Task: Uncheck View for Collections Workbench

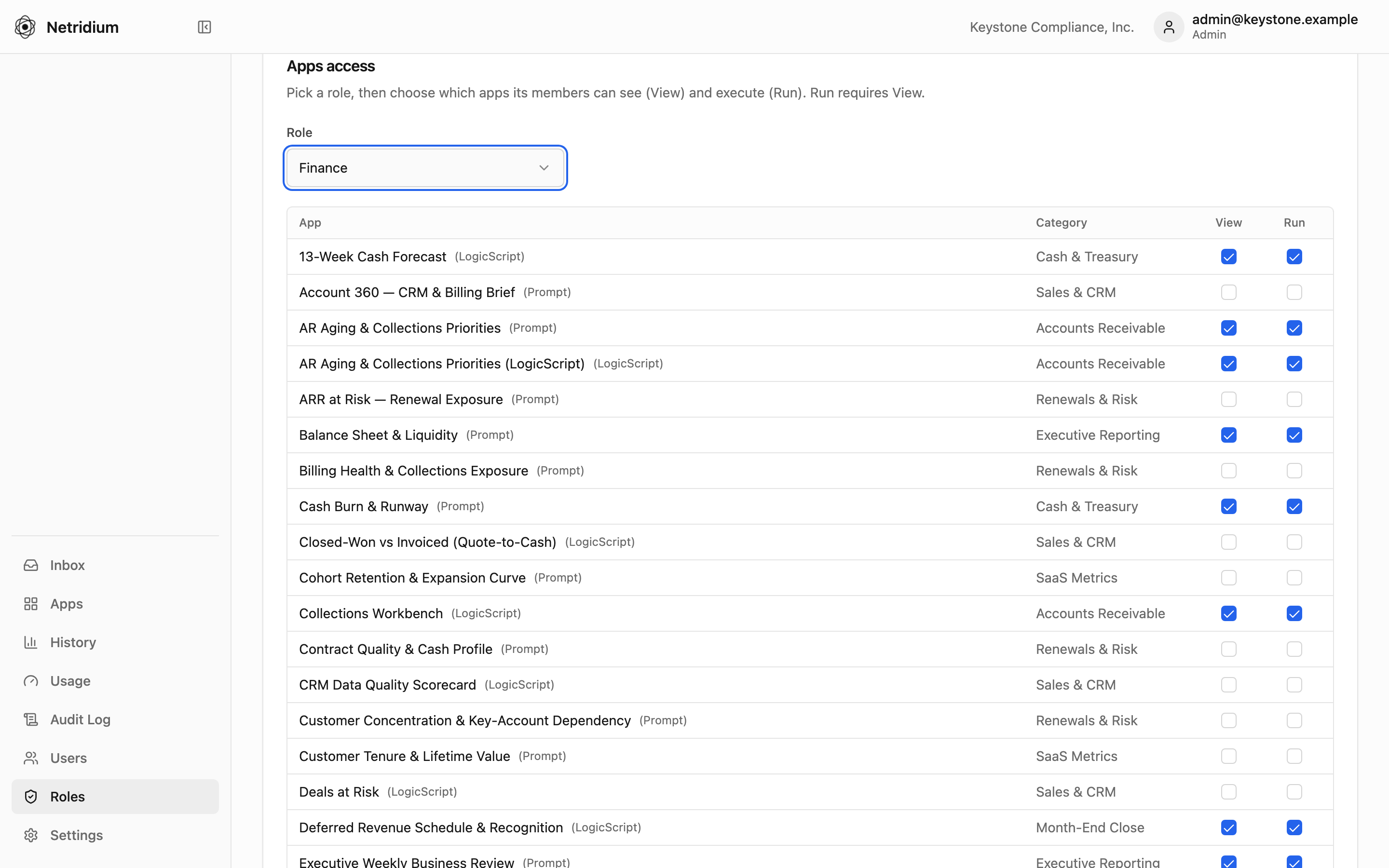Action: click(x=1228, y=613)
